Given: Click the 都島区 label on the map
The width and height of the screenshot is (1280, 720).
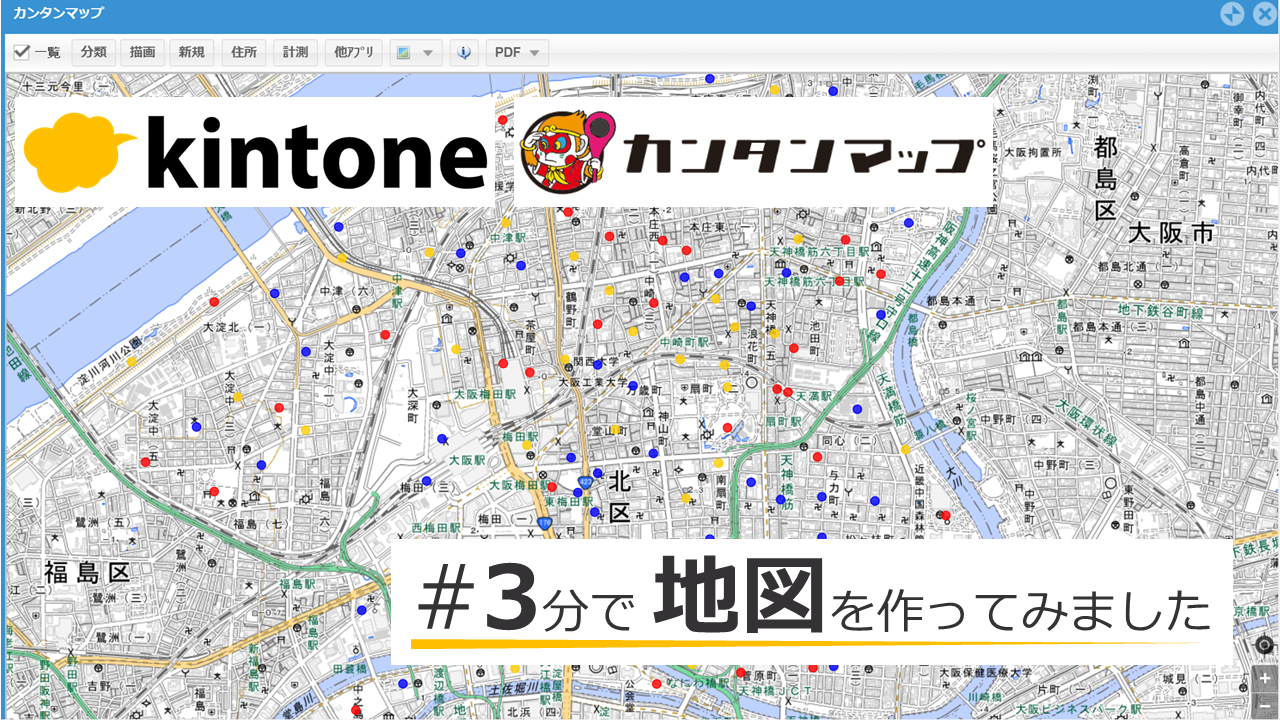Looking at the screenshot, I should (x=1105, y=180).
